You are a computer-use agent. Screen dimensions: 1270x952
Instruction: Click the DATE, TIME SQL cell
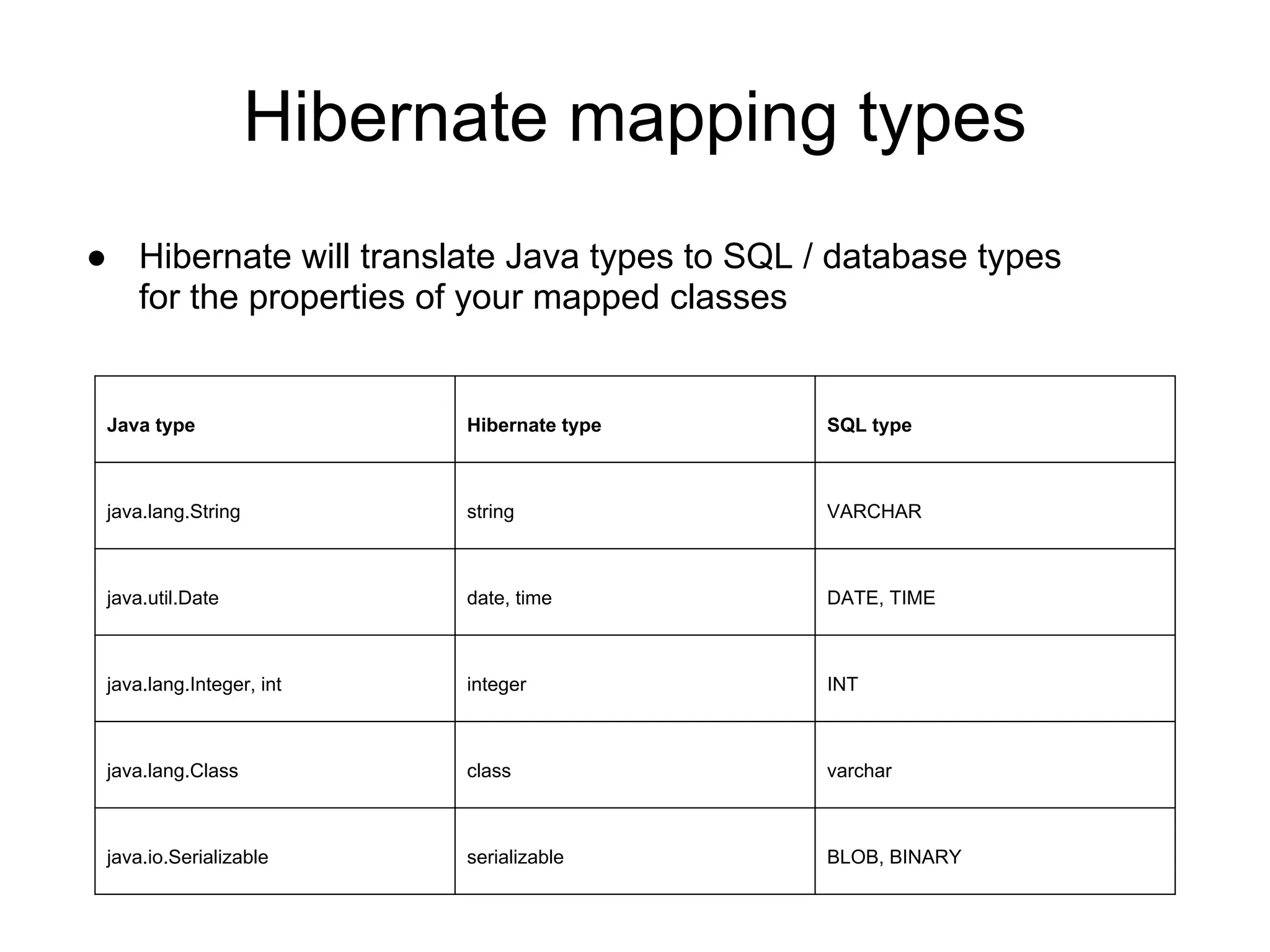[881, 598]
